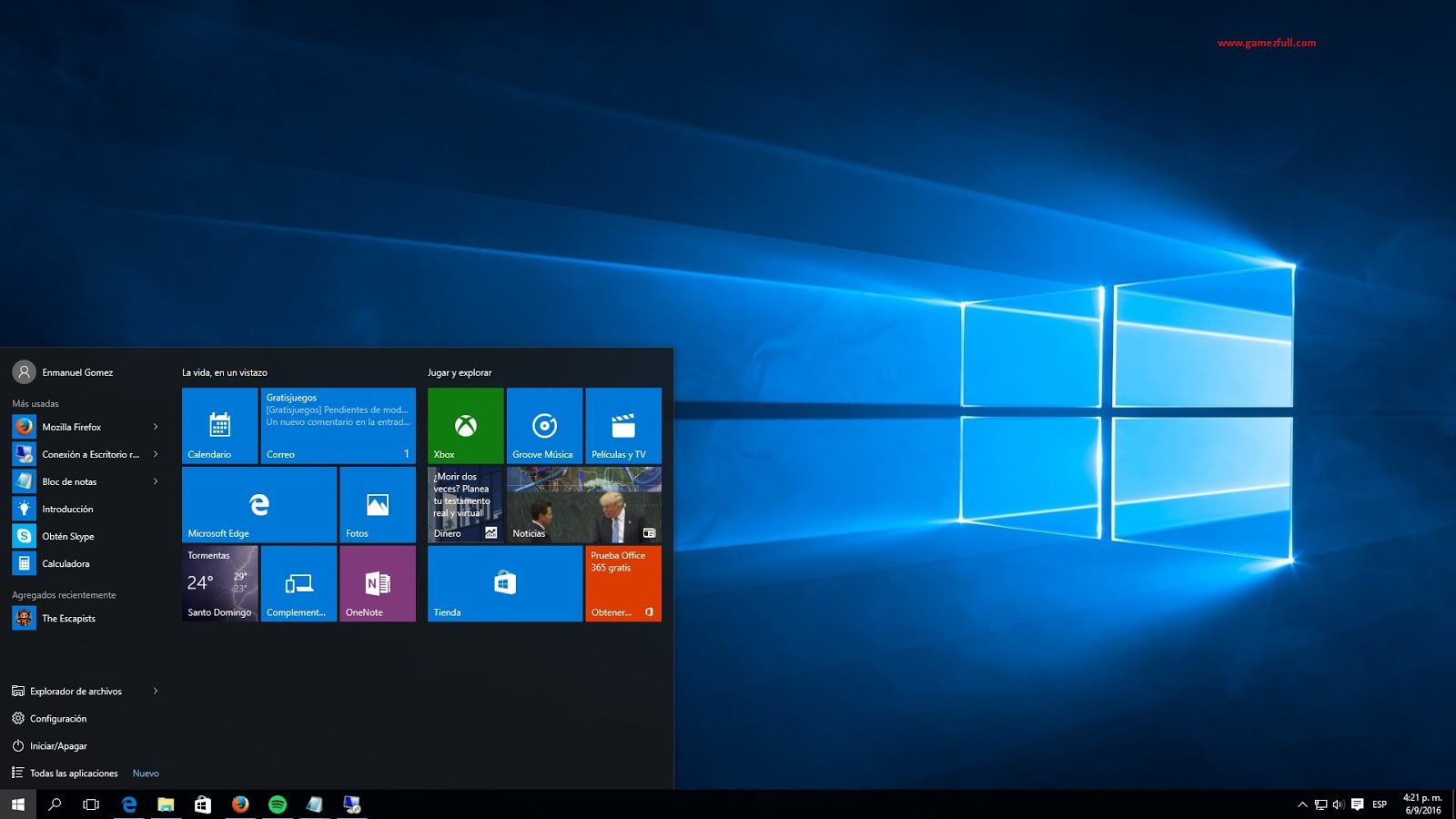Click the Windows Start button
This screenshot has width=1456, height=819.
[x=18, y=804]
